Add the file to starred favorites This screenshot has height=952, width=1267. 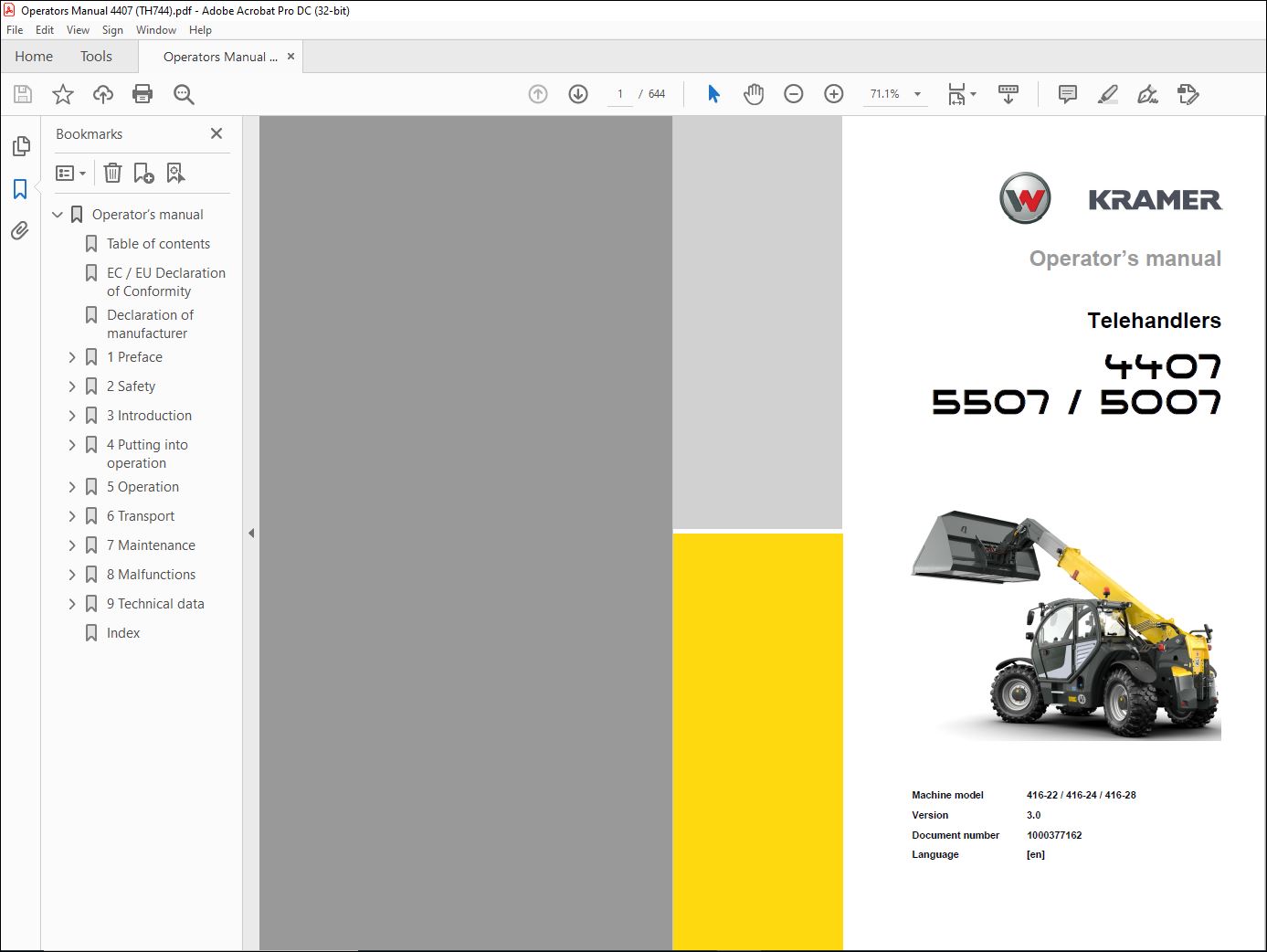tap(63, 94)
